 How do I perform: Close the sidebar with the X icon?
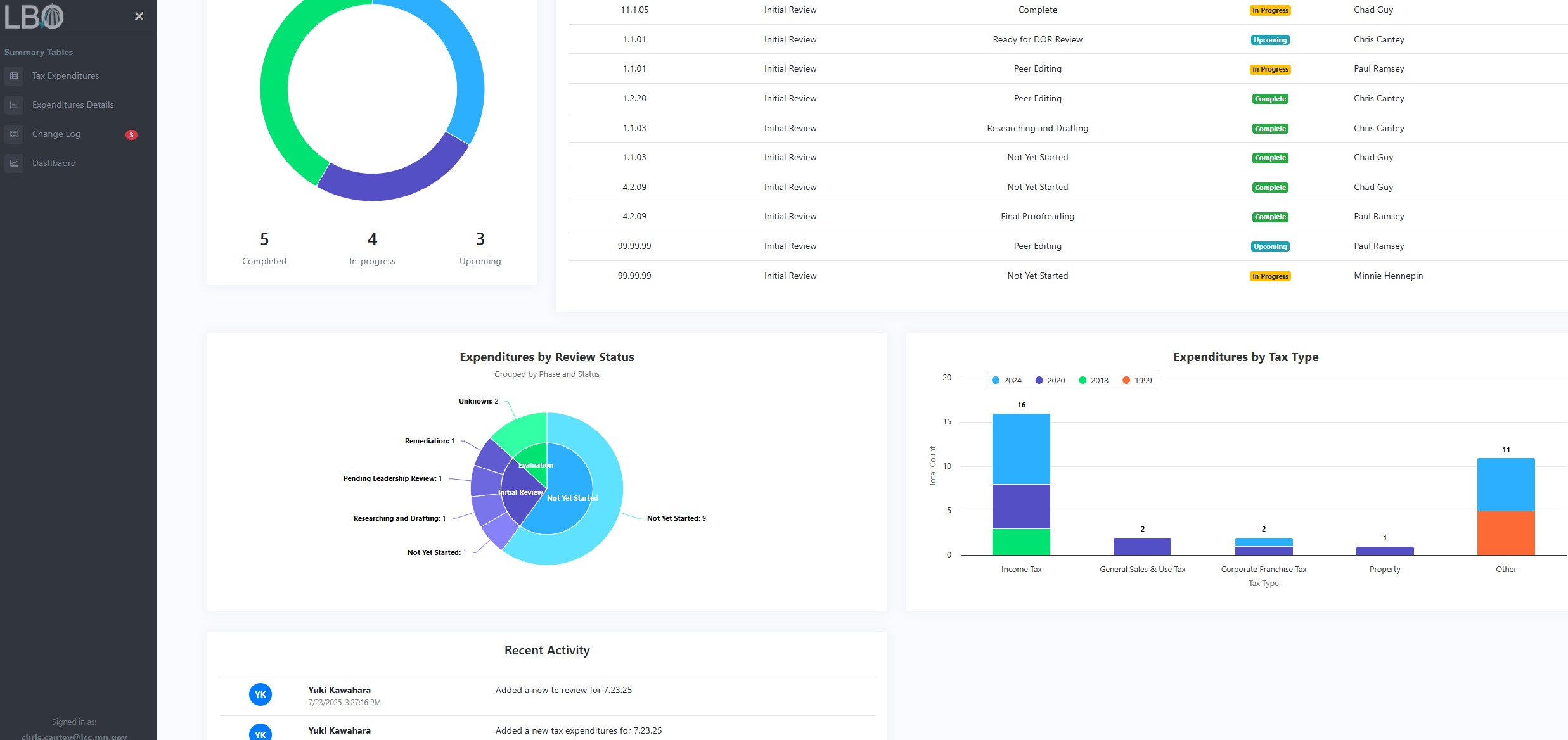(x=139, y=16)
